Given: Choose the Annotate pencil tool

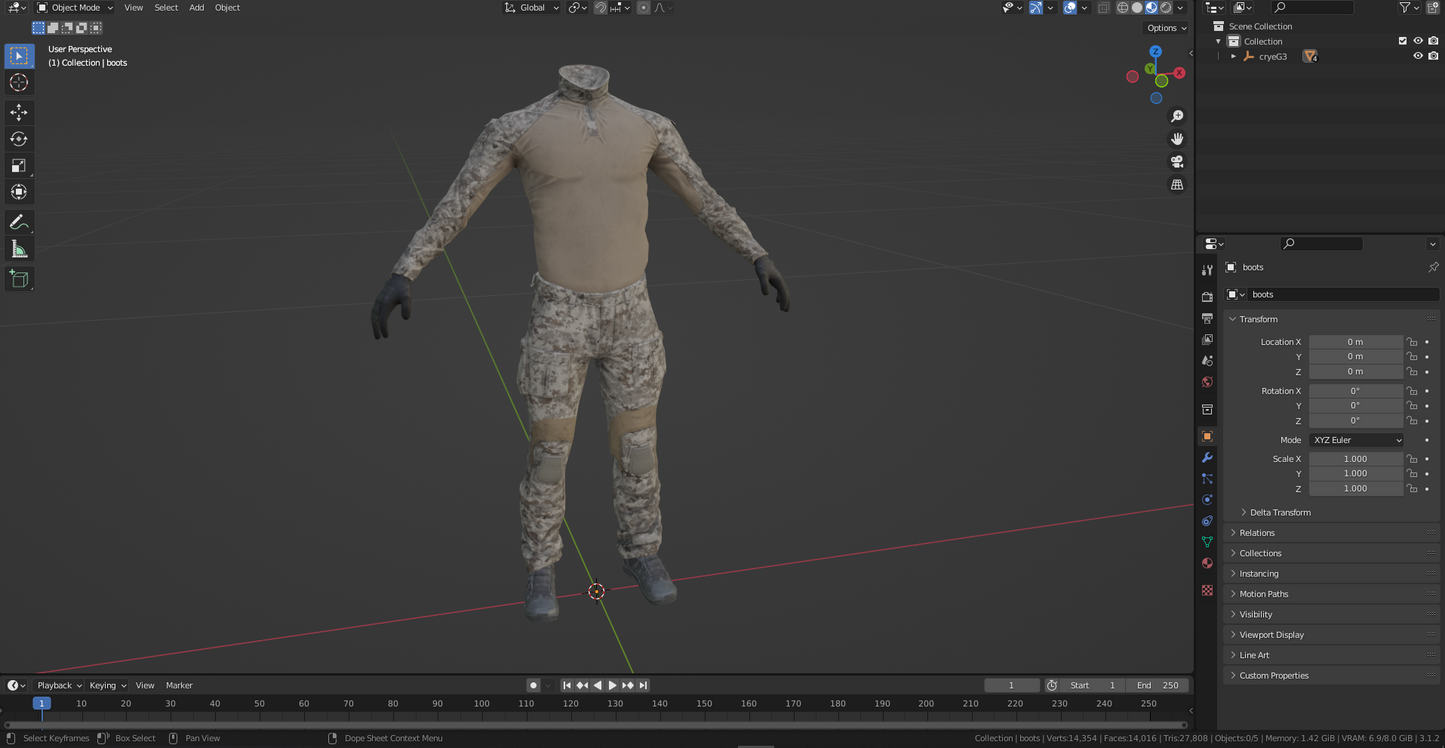Looking at the screenshot, I should coord(19,222).
